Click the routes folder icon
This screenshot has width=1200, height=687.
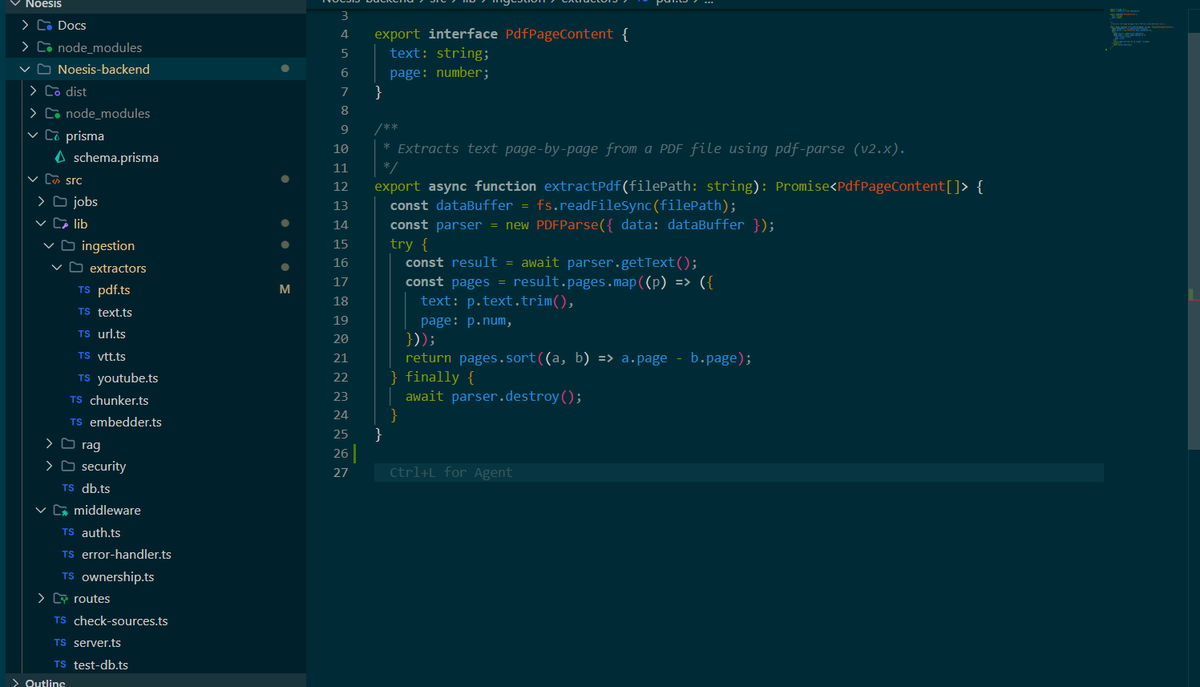60,598
